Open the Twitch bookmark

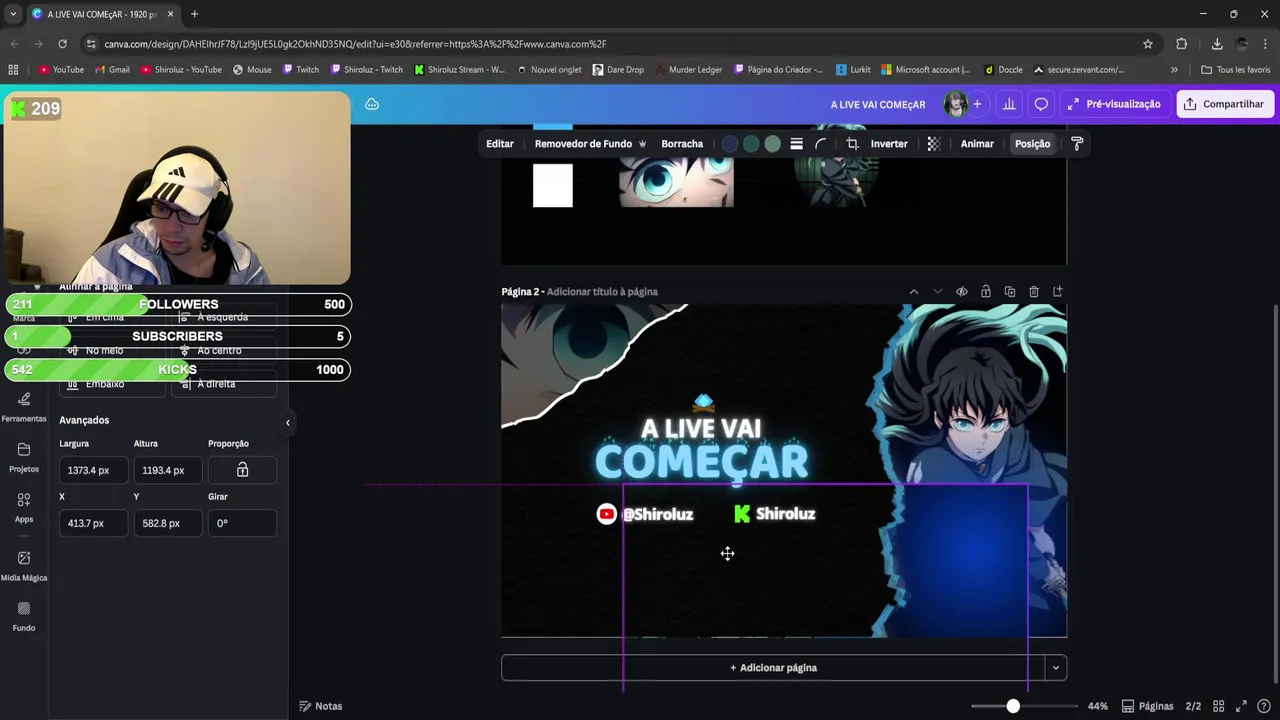coord(301,70)
